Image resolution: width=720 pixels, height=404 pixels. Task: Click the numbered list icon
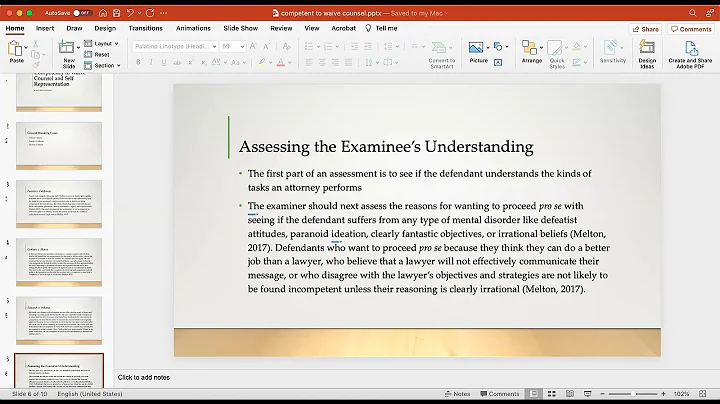[328, 46]
